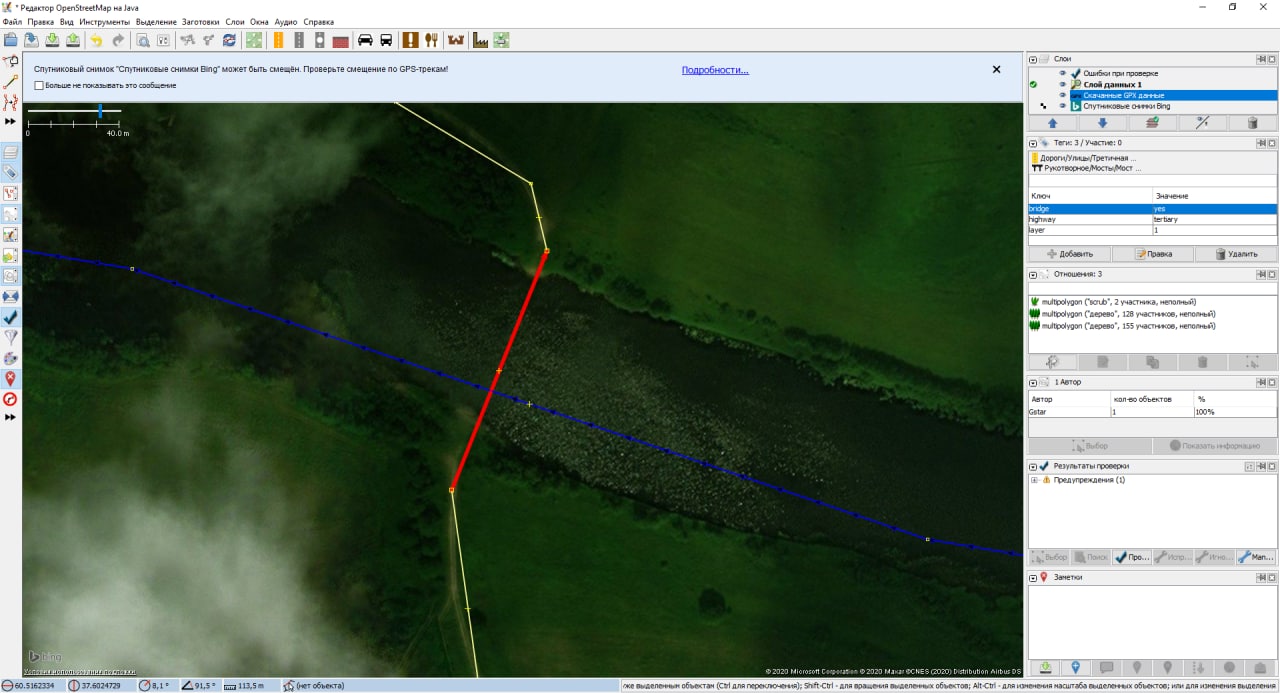
Task: Expand more tools arrows in upper left toolbar
Action: point(11,121)
